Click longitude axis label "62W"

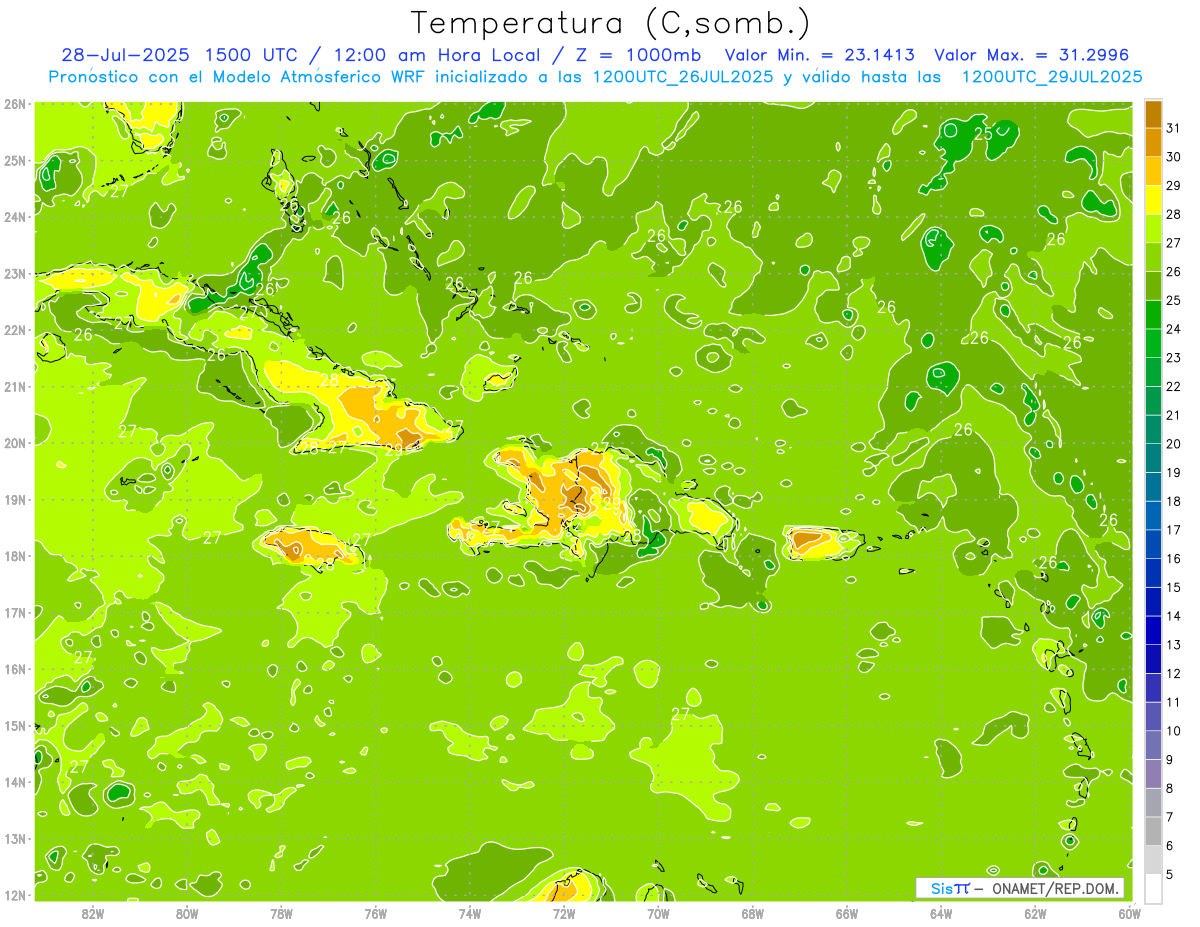tap(1035, 913)
